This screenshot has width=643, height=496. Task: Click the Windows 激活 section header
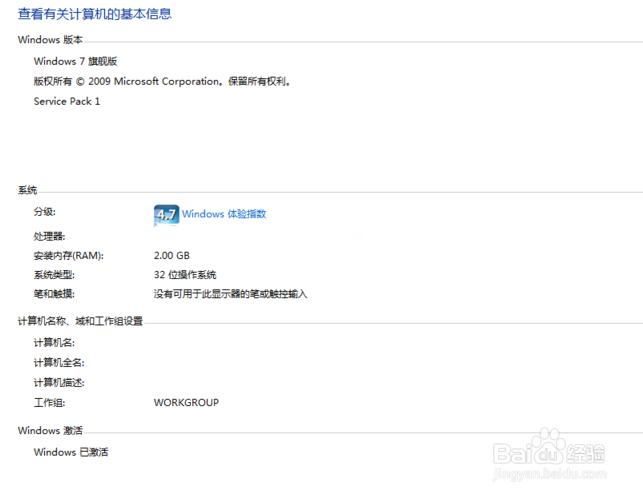click(x=50, y=430)
